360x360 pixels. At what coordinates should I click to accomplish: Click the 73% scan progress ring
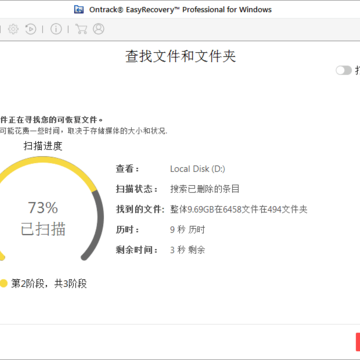pyautogui.click(x=43, y=209)
